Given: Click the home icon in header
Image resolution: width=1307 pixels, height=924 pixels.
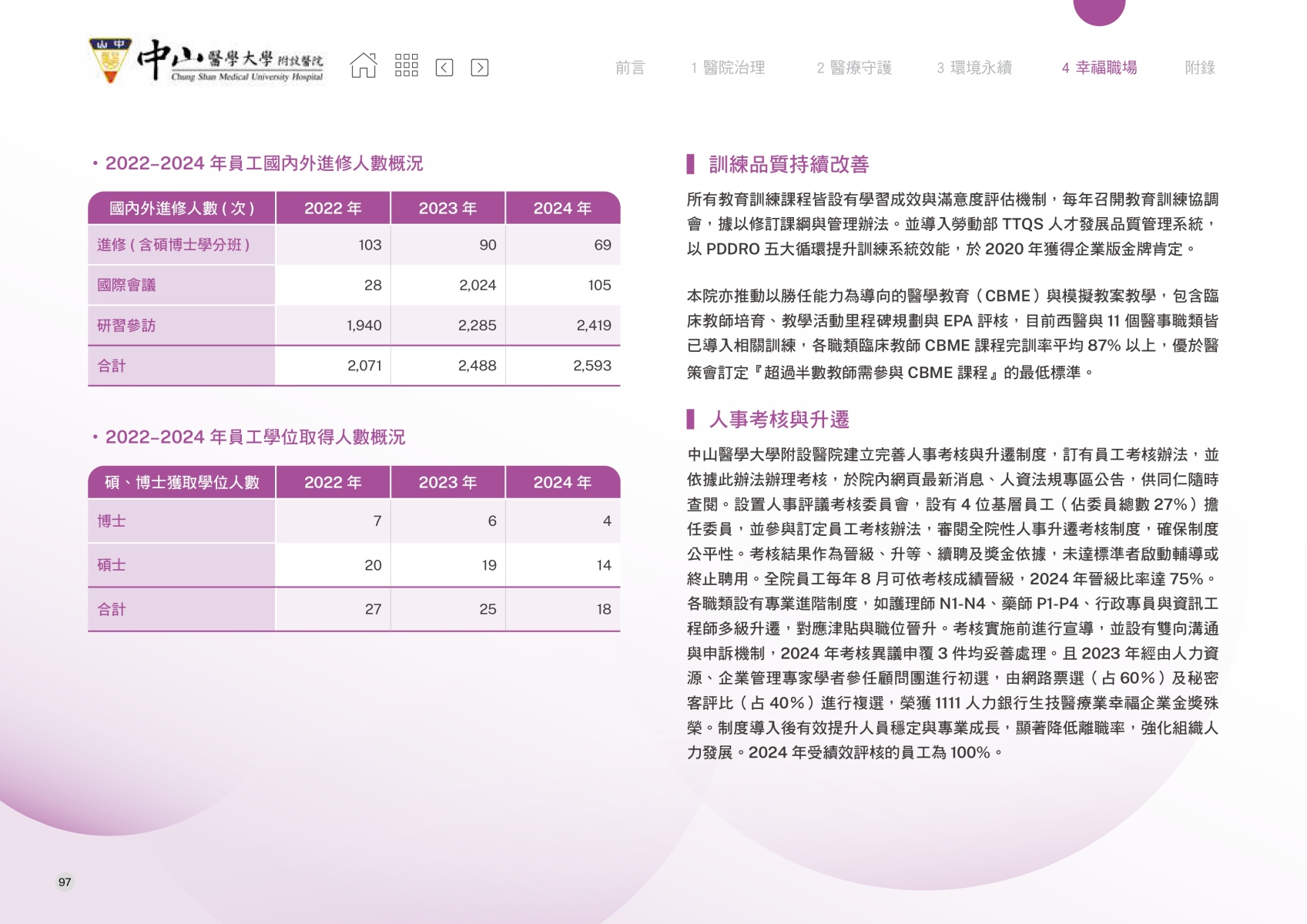Looking at the screenshot, I should pos(364,66).
